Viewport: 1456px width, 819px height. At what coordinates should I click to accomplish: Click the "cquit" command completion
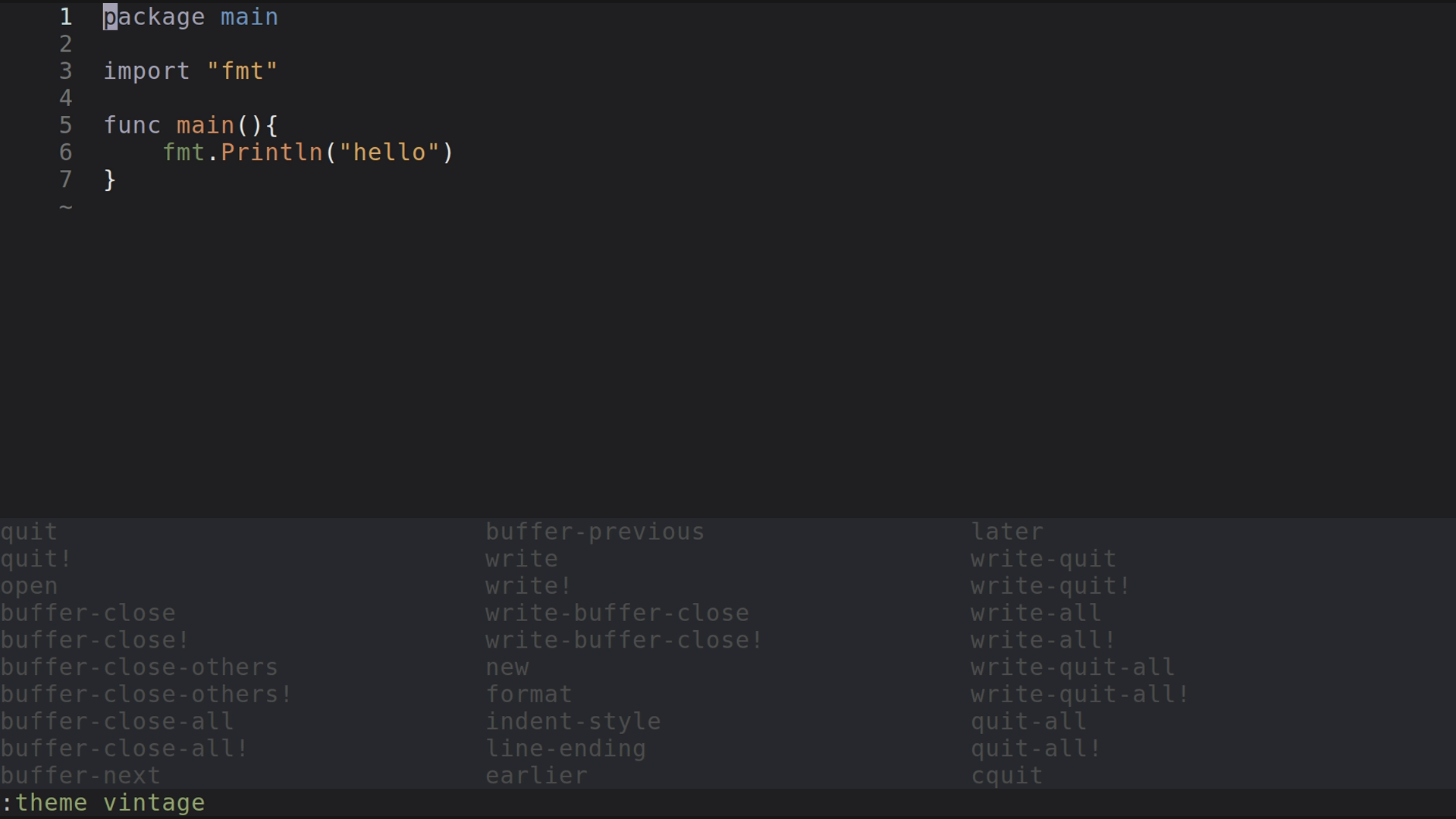point(1007,776)
